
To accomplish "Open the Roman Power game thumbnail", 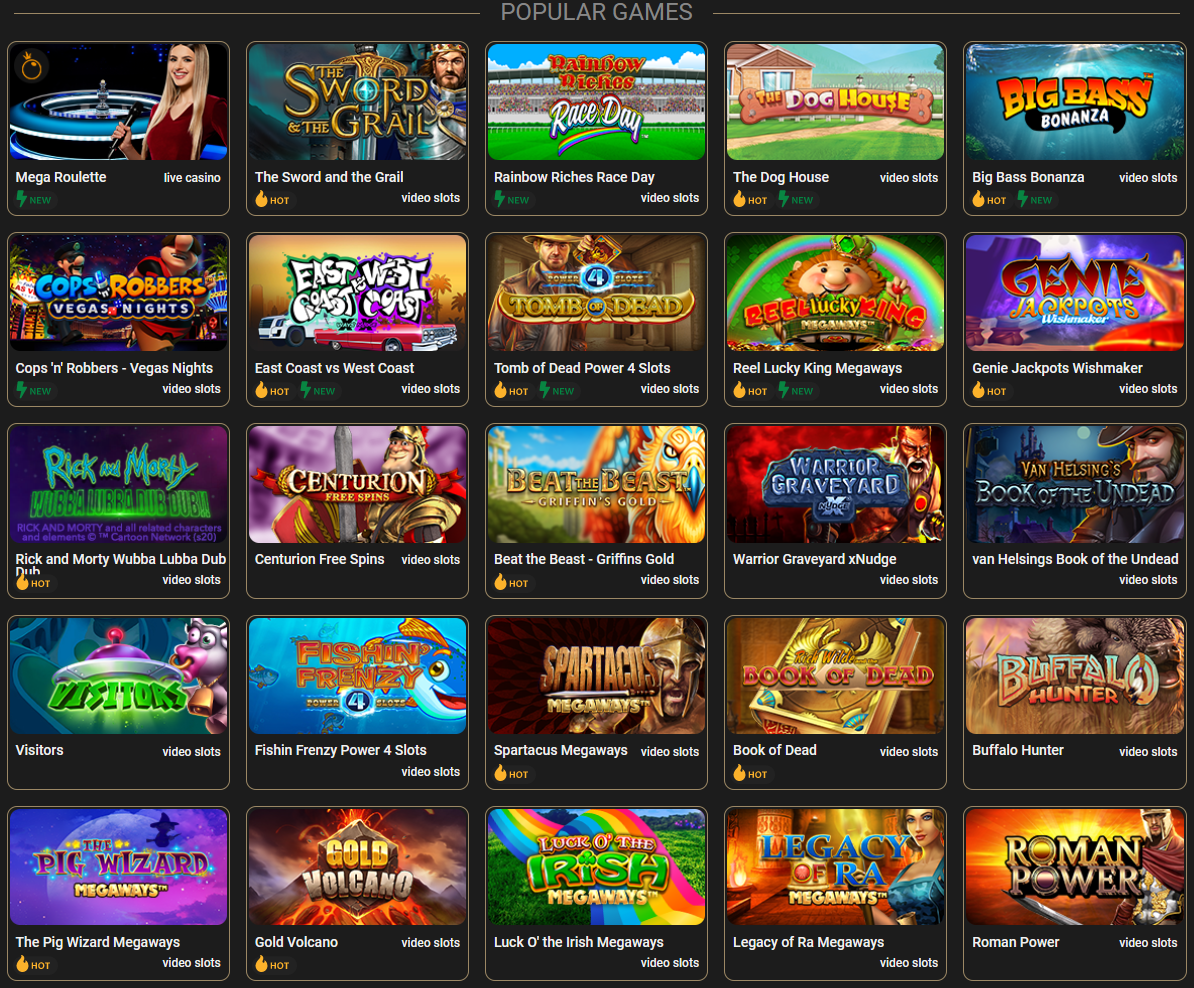I will point(1074,867).
